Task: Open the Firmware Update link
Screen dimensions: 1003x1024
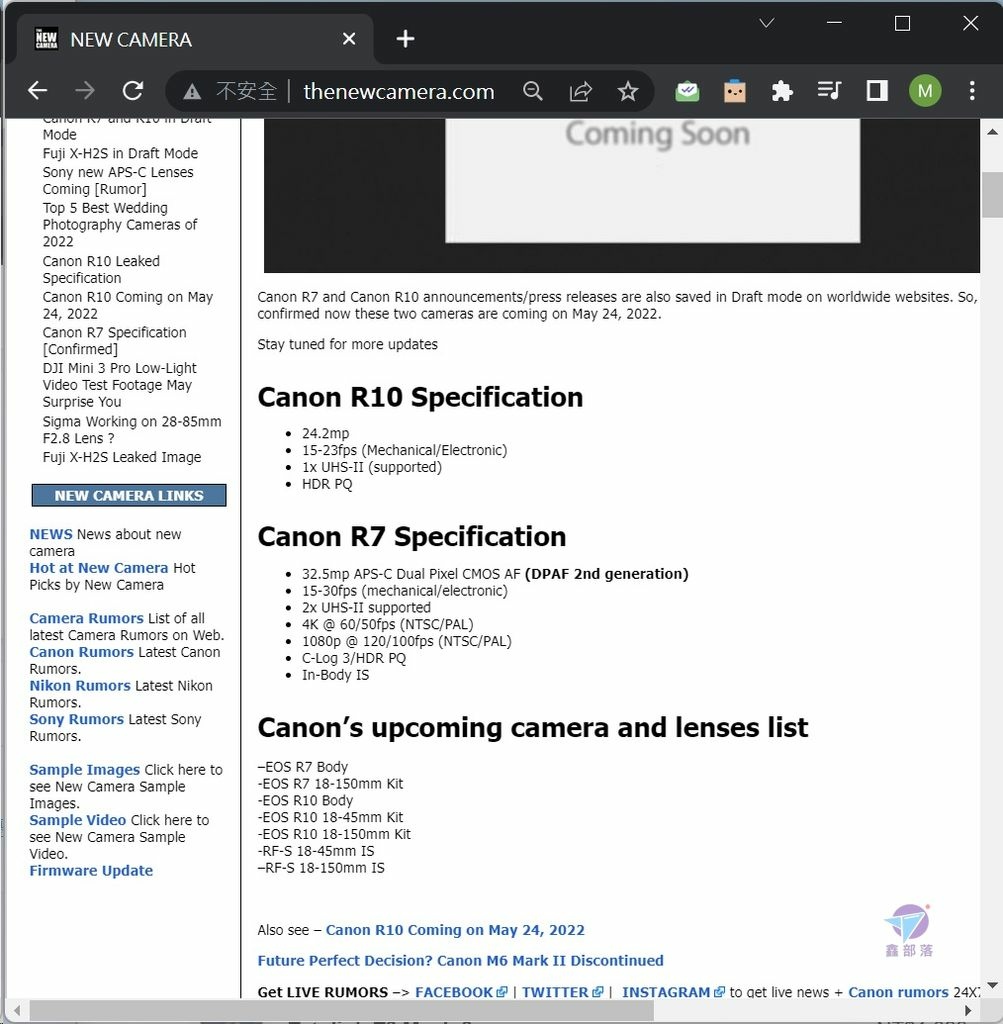Action: (x=91, y=871)
